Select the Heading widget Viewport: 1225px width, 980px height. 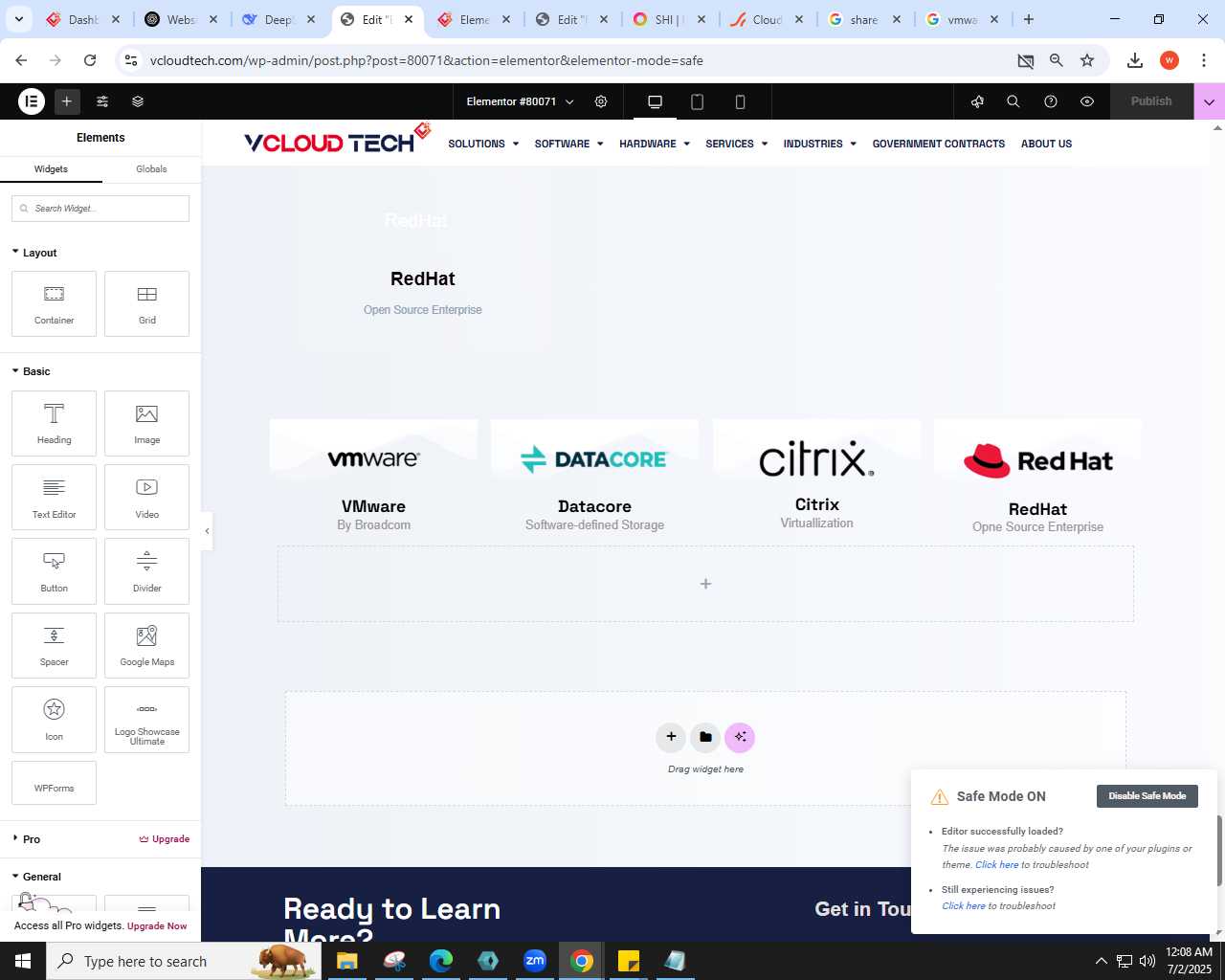pyautogui.click(x=55, y=423)
